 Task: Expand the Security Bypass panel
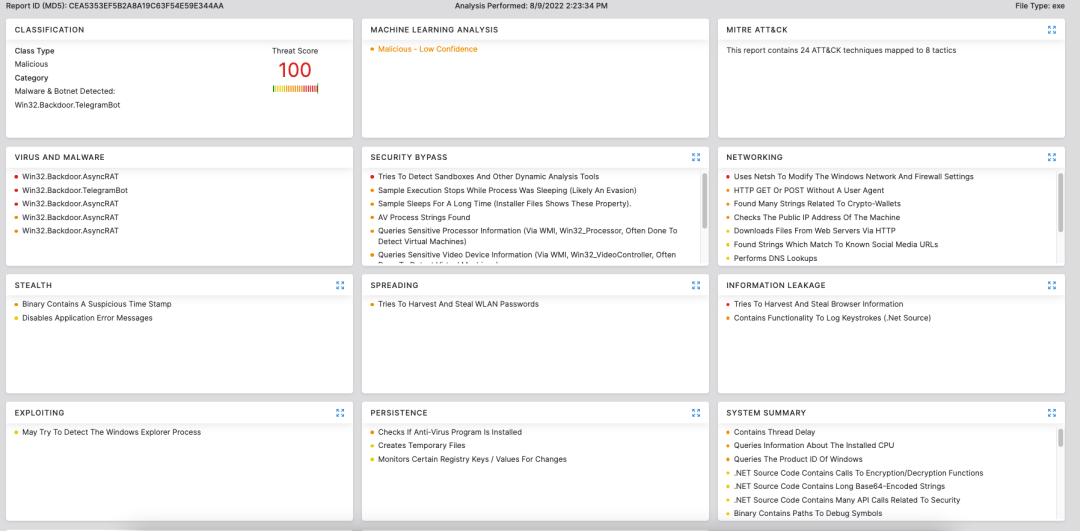[696, 157]
